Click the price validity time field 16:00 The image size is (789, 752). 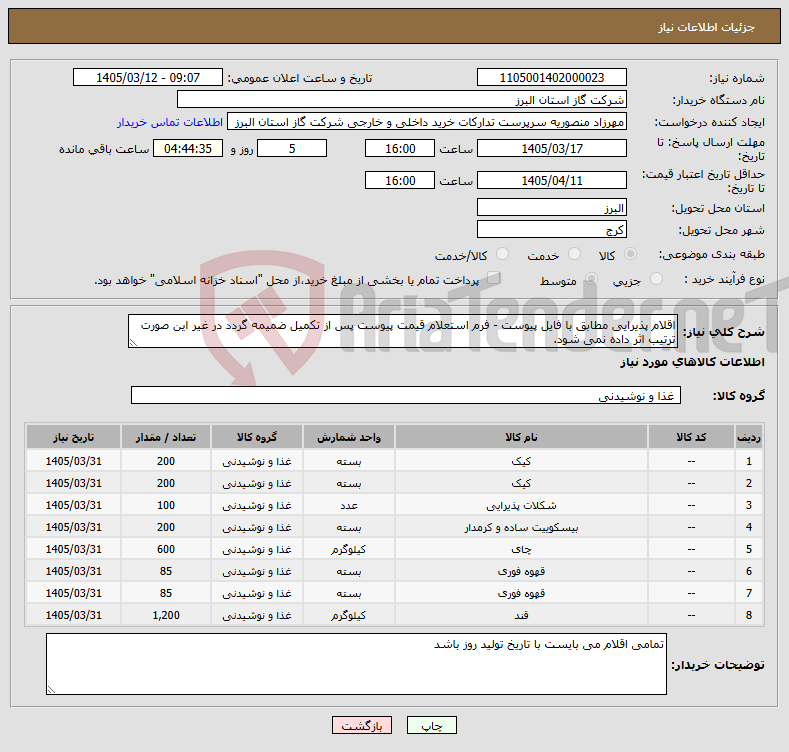coord(400,180)
